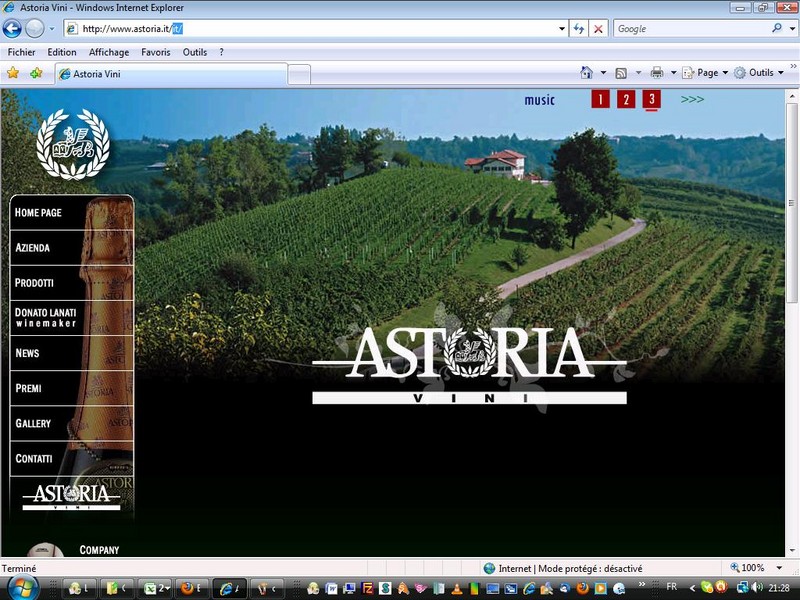Open the Prodotti section link

point(71,283)
